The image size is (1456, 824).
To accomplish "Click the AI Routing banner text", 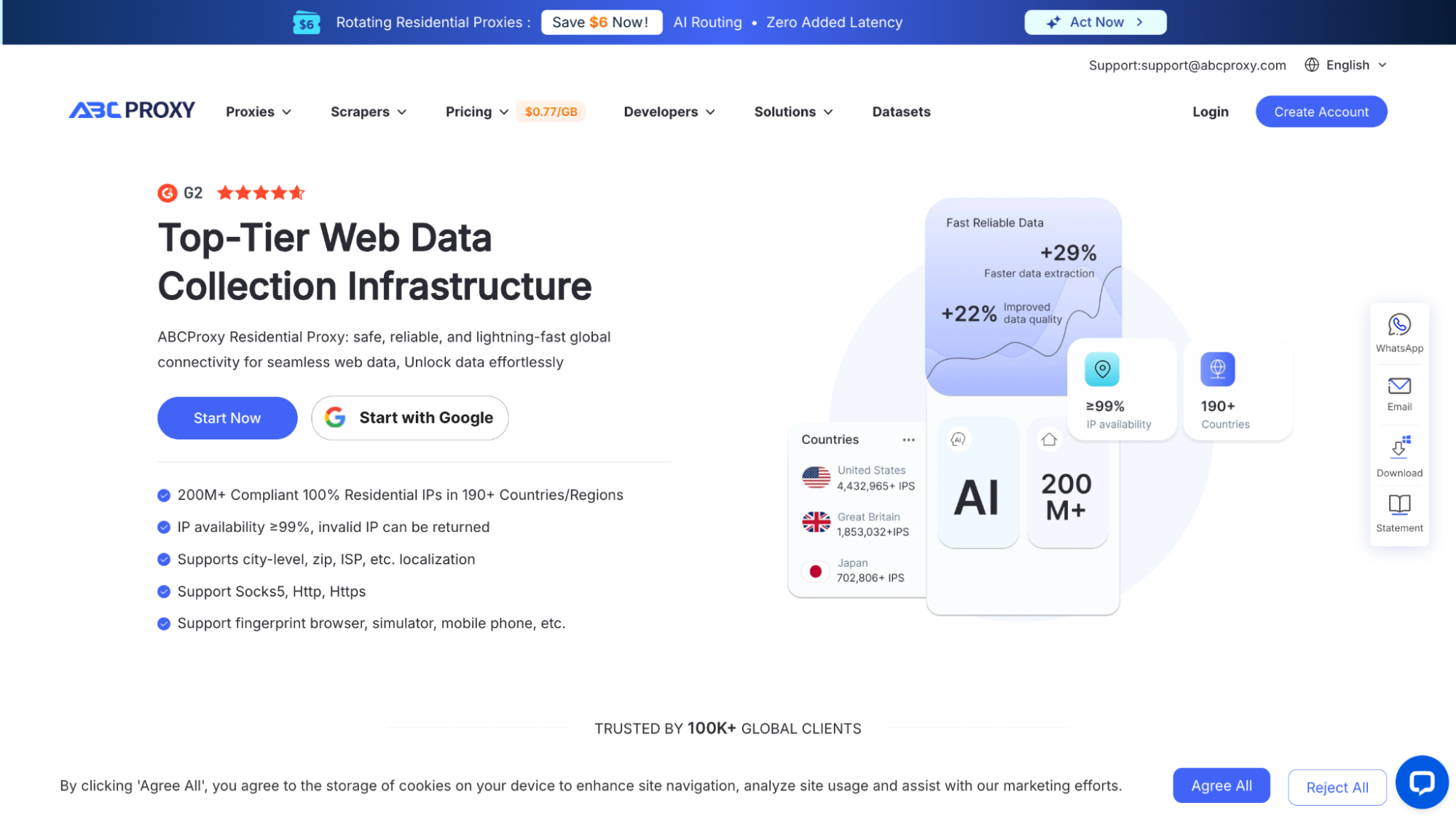I will click(707, 23).
